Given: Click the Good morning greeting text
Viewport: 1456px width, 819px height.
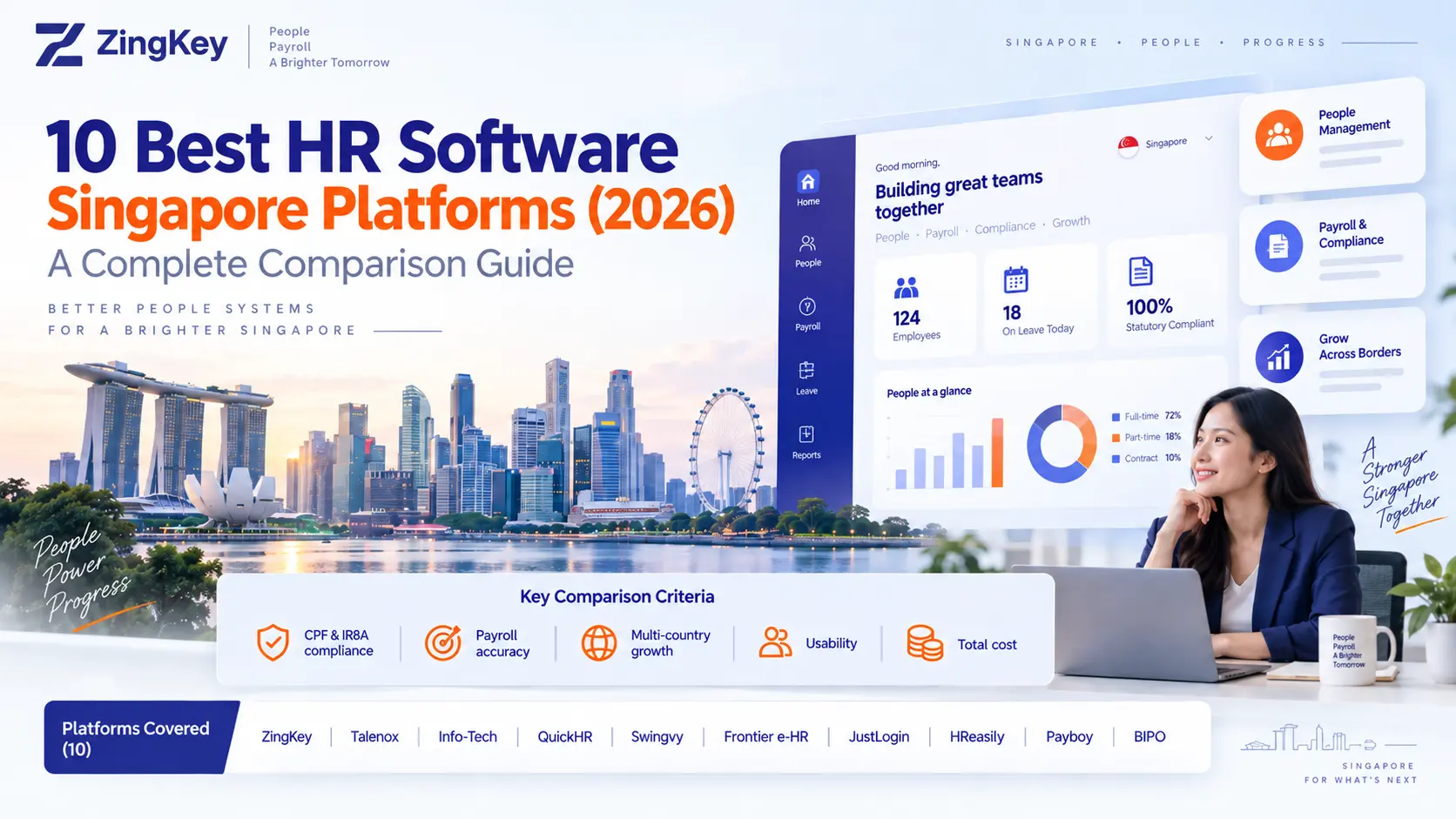Looking at the screenshot, I should coord(907,164).
